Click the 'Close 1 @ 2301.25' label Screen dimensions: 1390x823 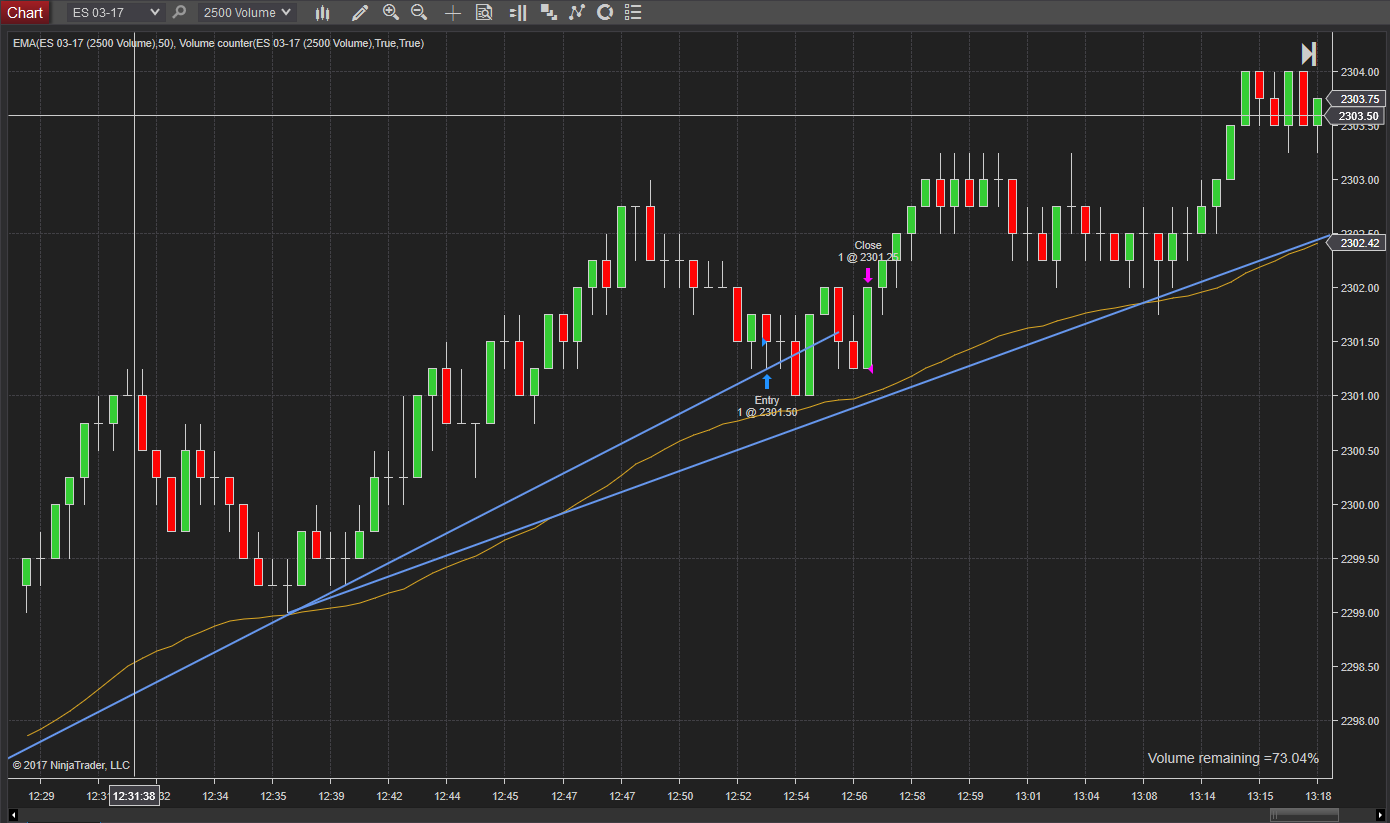tap(868, 251)
